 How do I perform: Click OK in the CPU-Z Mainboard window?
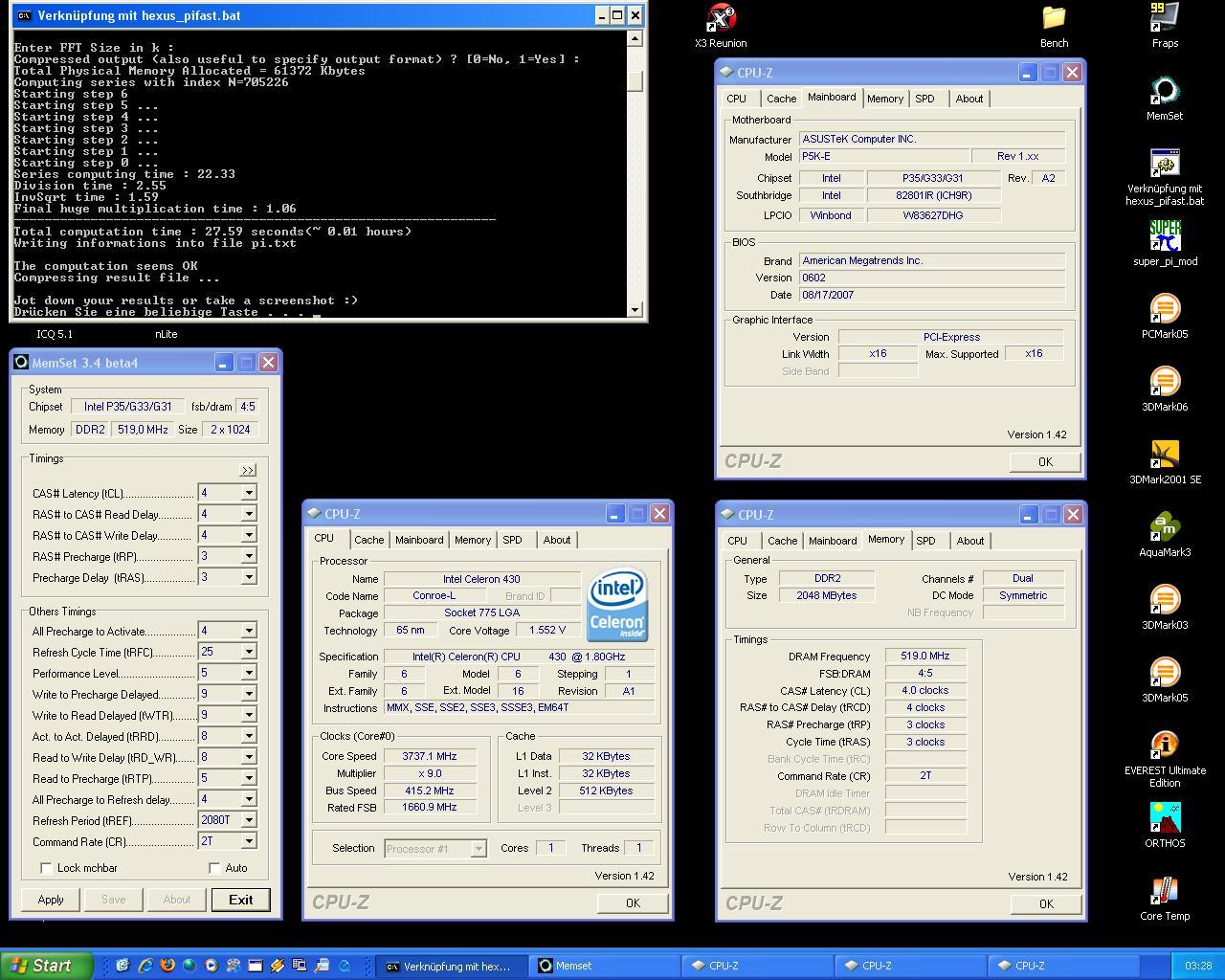[x=1045, y=461]
